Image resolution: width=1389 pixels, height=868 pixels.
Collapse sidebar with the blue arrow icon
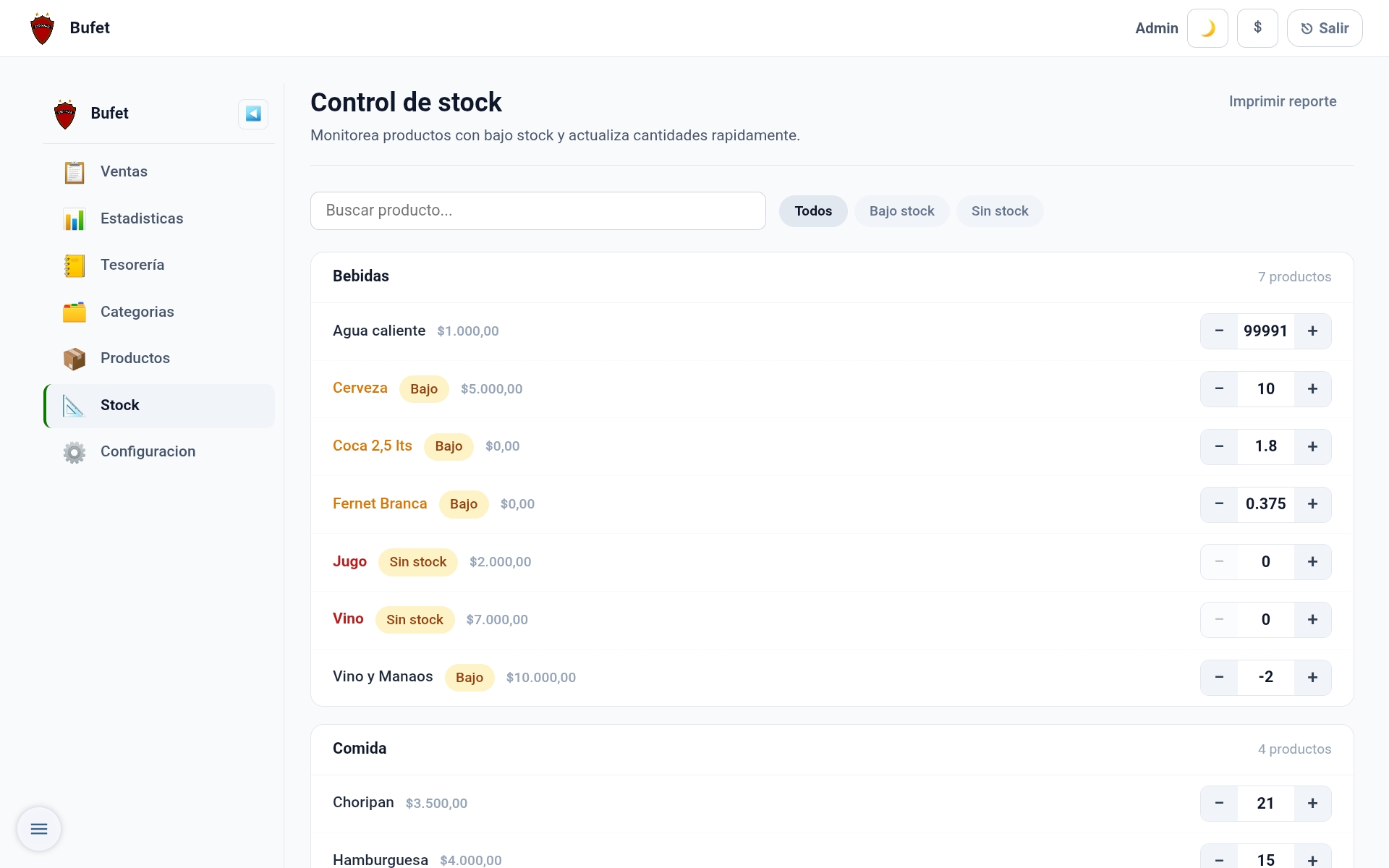[x=253, y=114]
